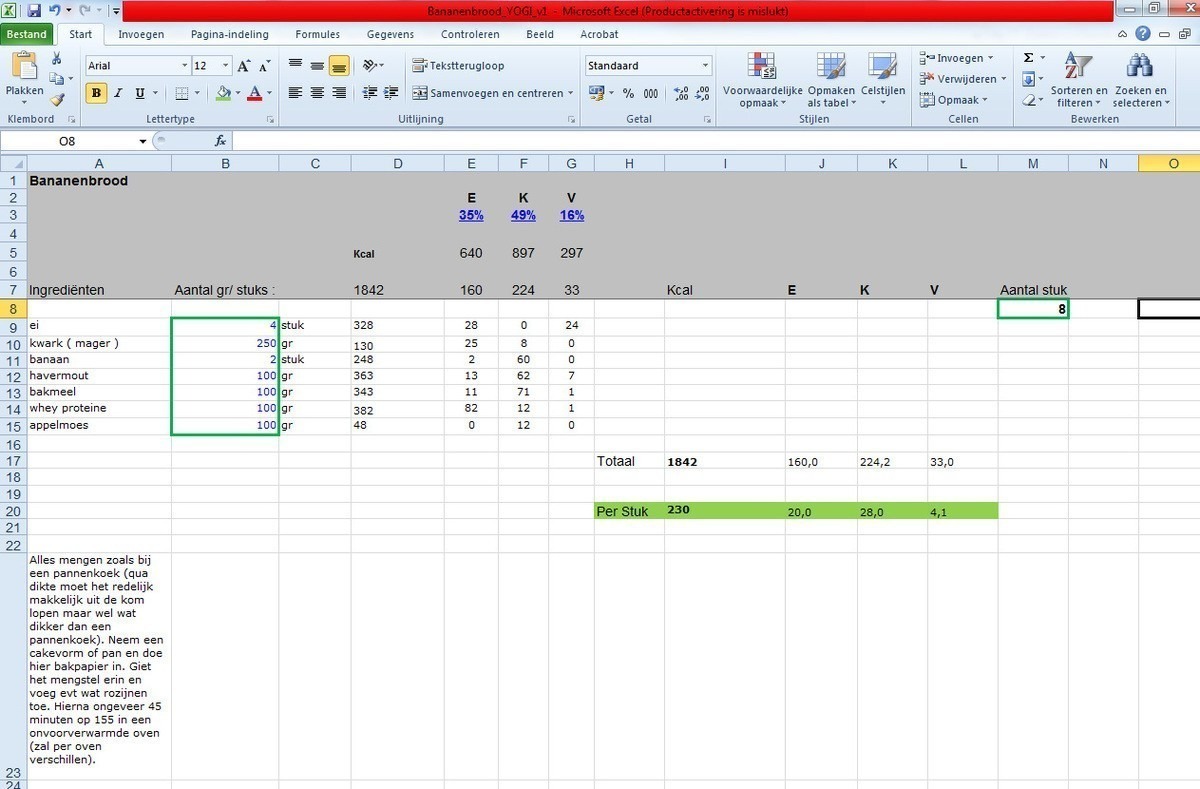Open the Arial font name dropdown
This screenshot has width=1200, height=789.
(x=184, y=66)
